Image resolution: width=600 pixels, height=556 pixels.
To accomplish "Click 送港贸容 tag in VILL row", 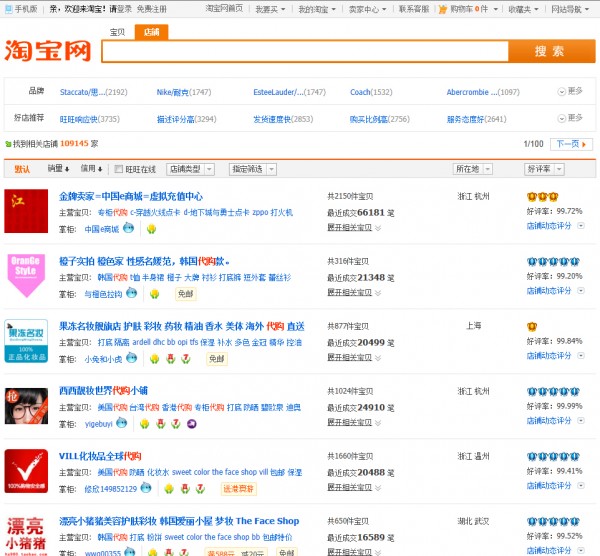I will coord(238,489).
